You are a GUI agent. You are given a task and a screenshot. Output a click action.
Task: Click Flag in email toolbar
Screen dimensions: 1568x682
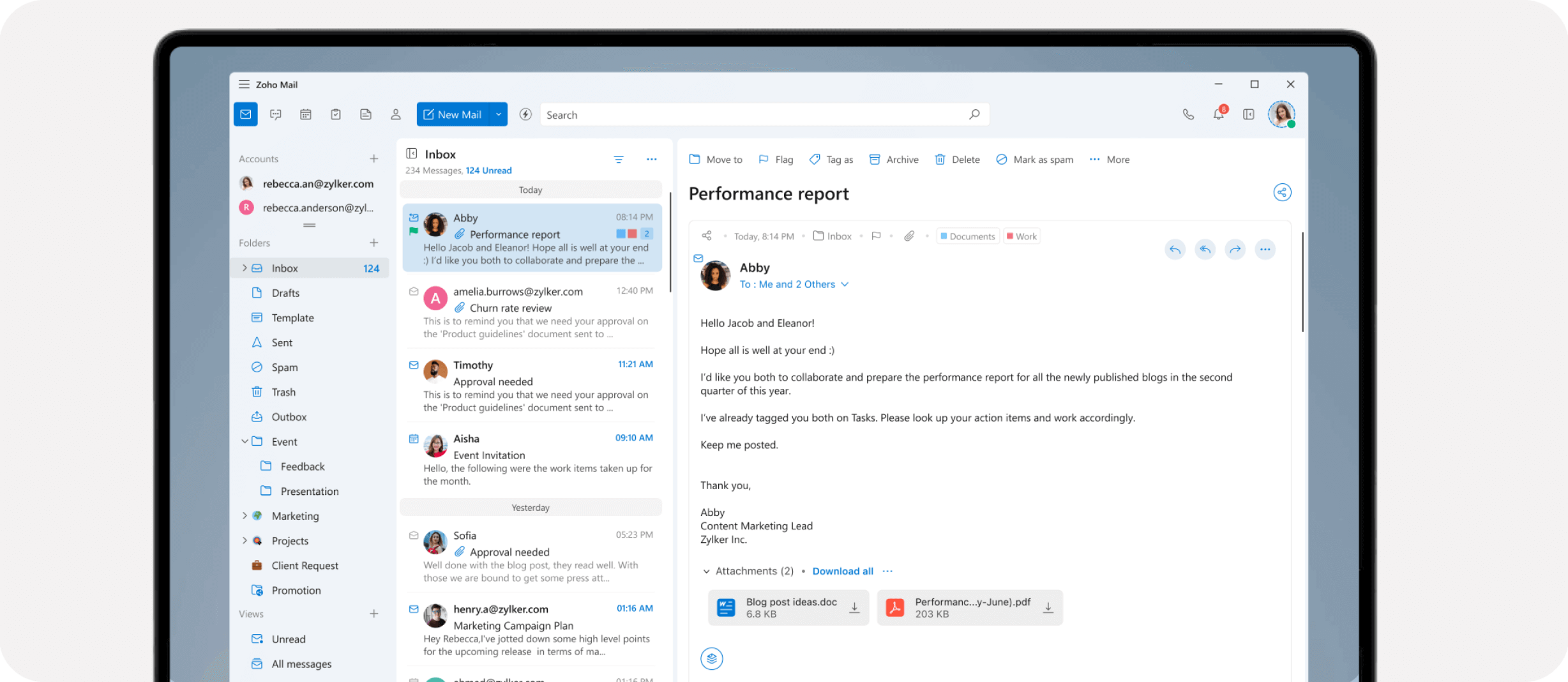pos(776,160)
